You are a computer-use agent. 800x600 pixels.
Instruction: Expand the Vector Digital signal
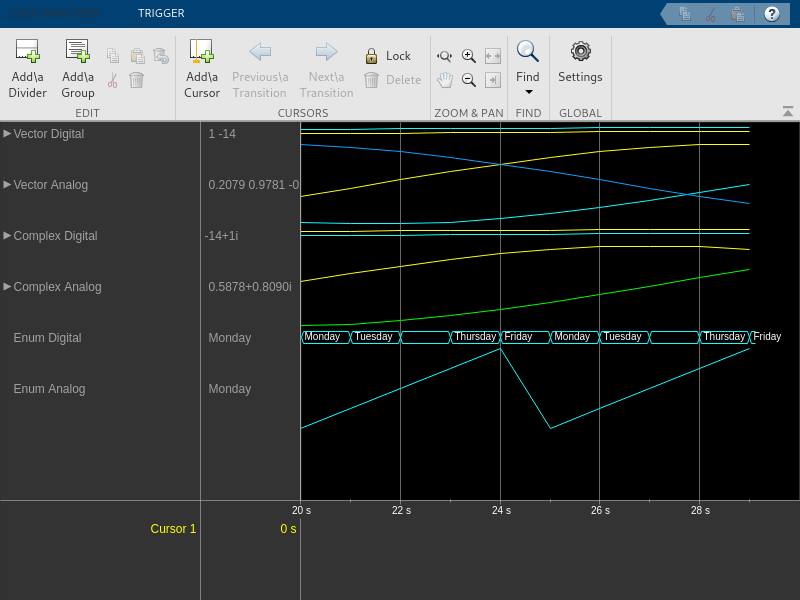[x=7, y=133]
